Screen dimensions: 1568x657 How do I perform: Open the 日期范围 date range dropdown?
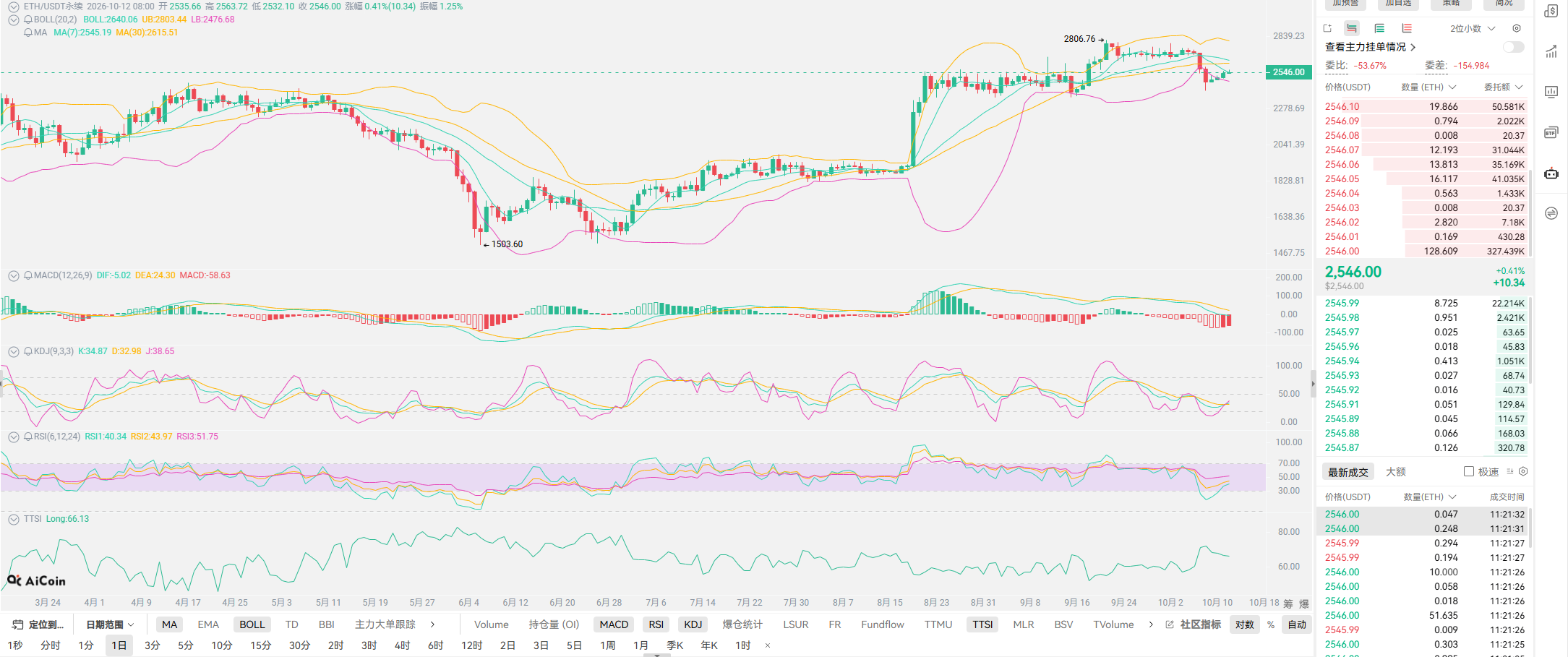pos(110,624)
